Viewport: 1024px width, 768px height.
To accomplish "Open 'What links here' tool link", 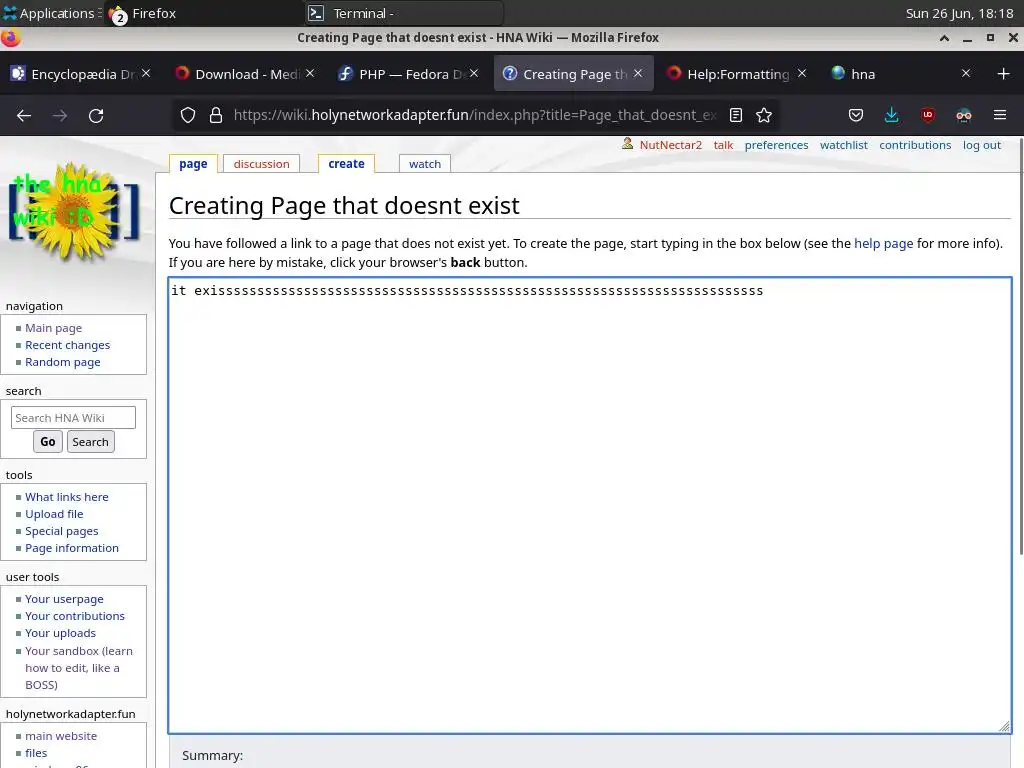I will coord(67,497).
